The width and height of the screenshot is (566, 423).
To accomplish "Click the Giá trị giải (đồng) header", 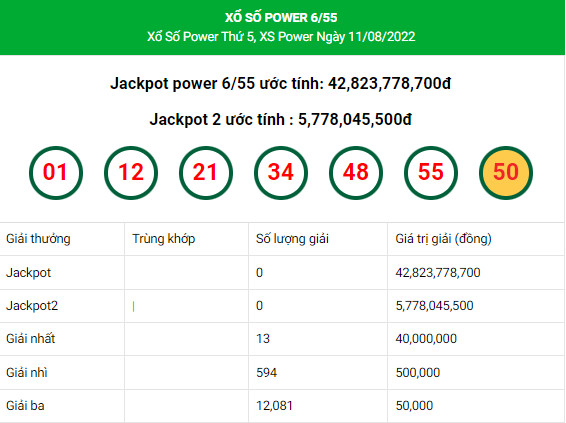I will click(x=444, y=239).
